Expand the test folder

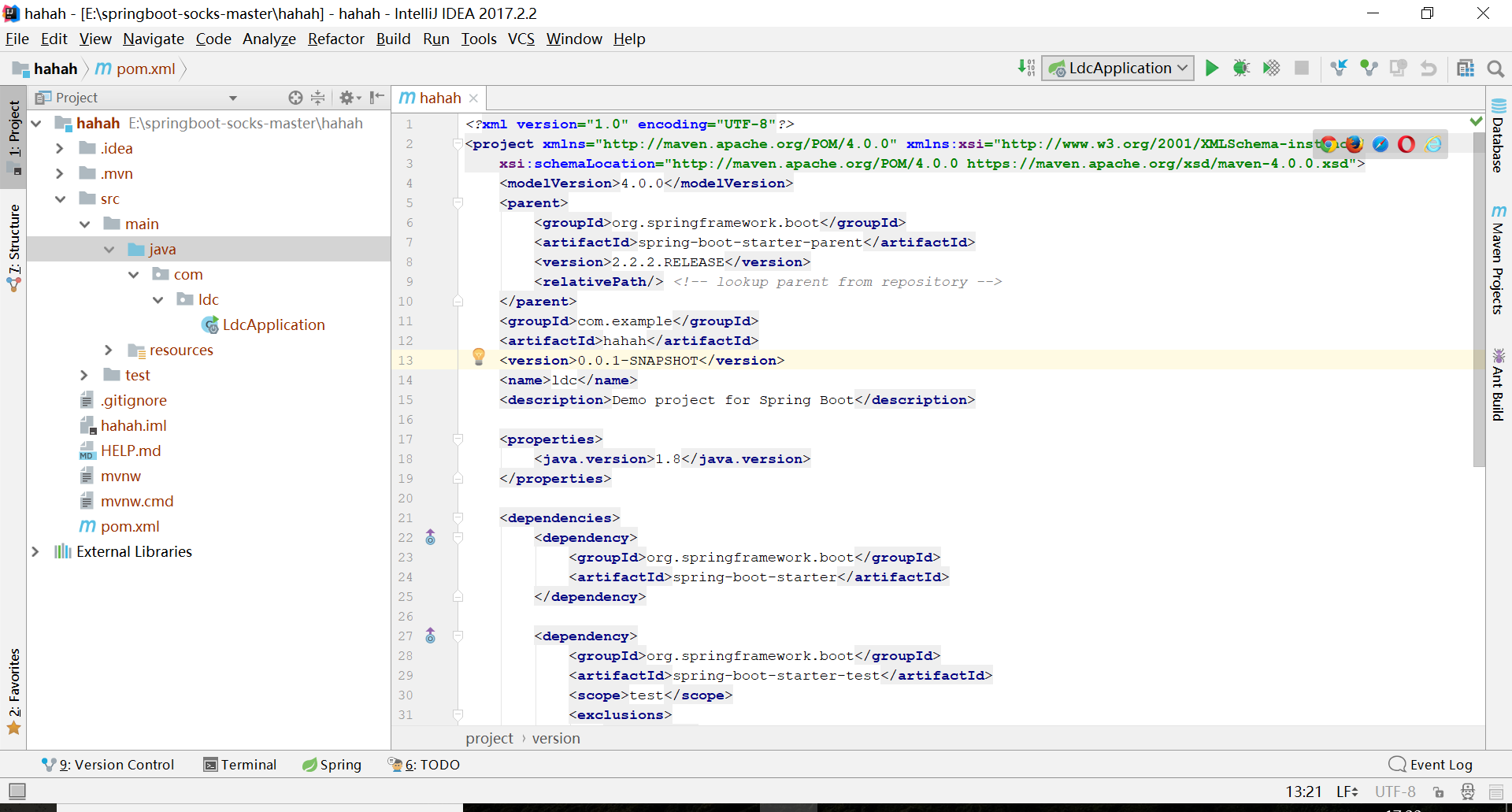coord(84,375)
